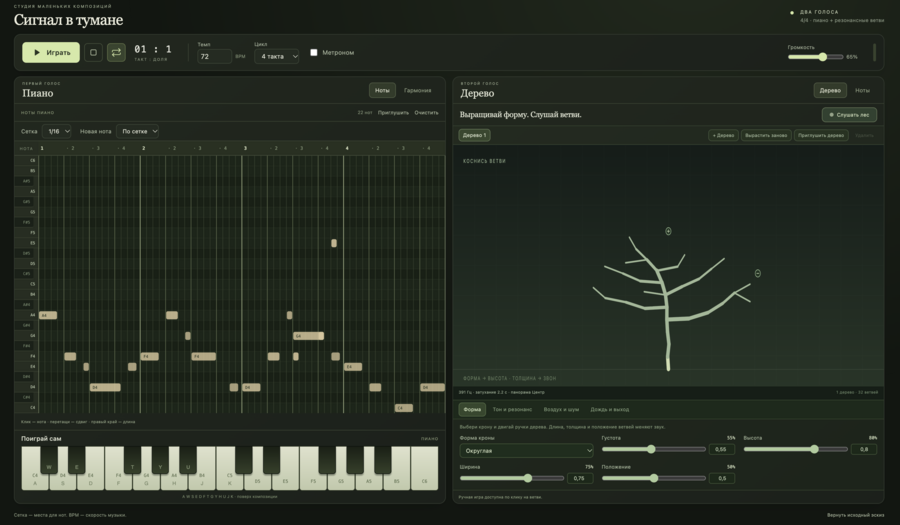This screenshot has width=900, height=525.
Task: Click the right circular handle beside the tree
Action: [758, 274]
